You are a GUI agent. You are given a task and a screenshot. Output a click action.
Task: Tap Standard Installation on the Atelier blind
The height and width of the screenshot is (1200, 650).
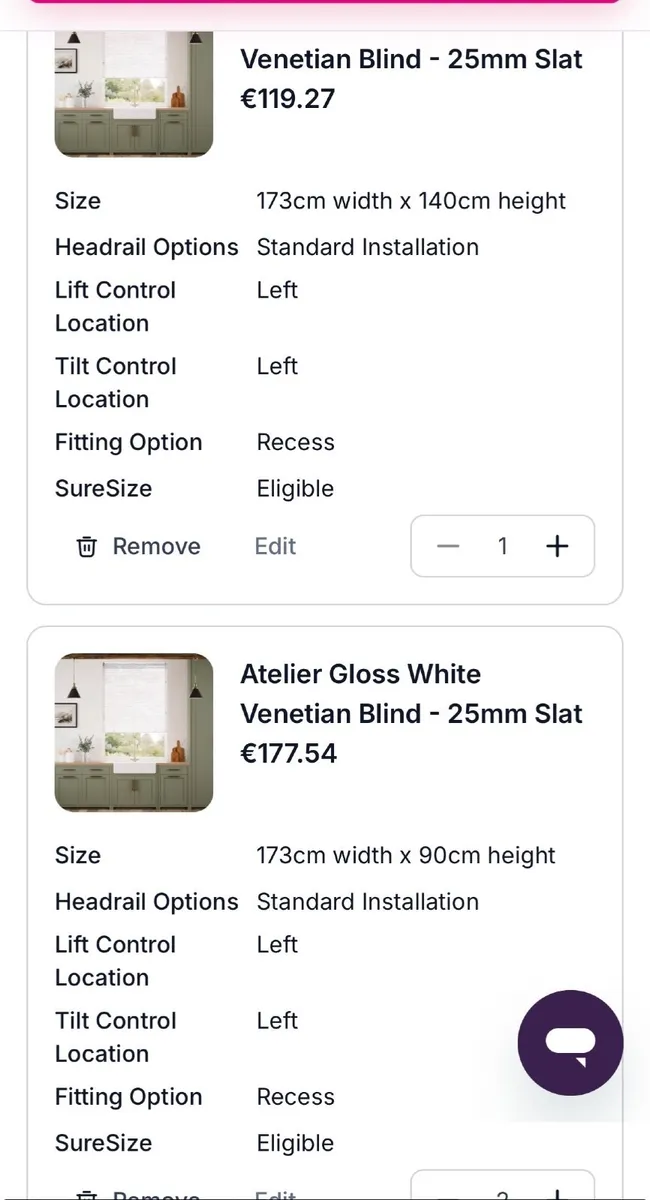[x=367, y=902]
